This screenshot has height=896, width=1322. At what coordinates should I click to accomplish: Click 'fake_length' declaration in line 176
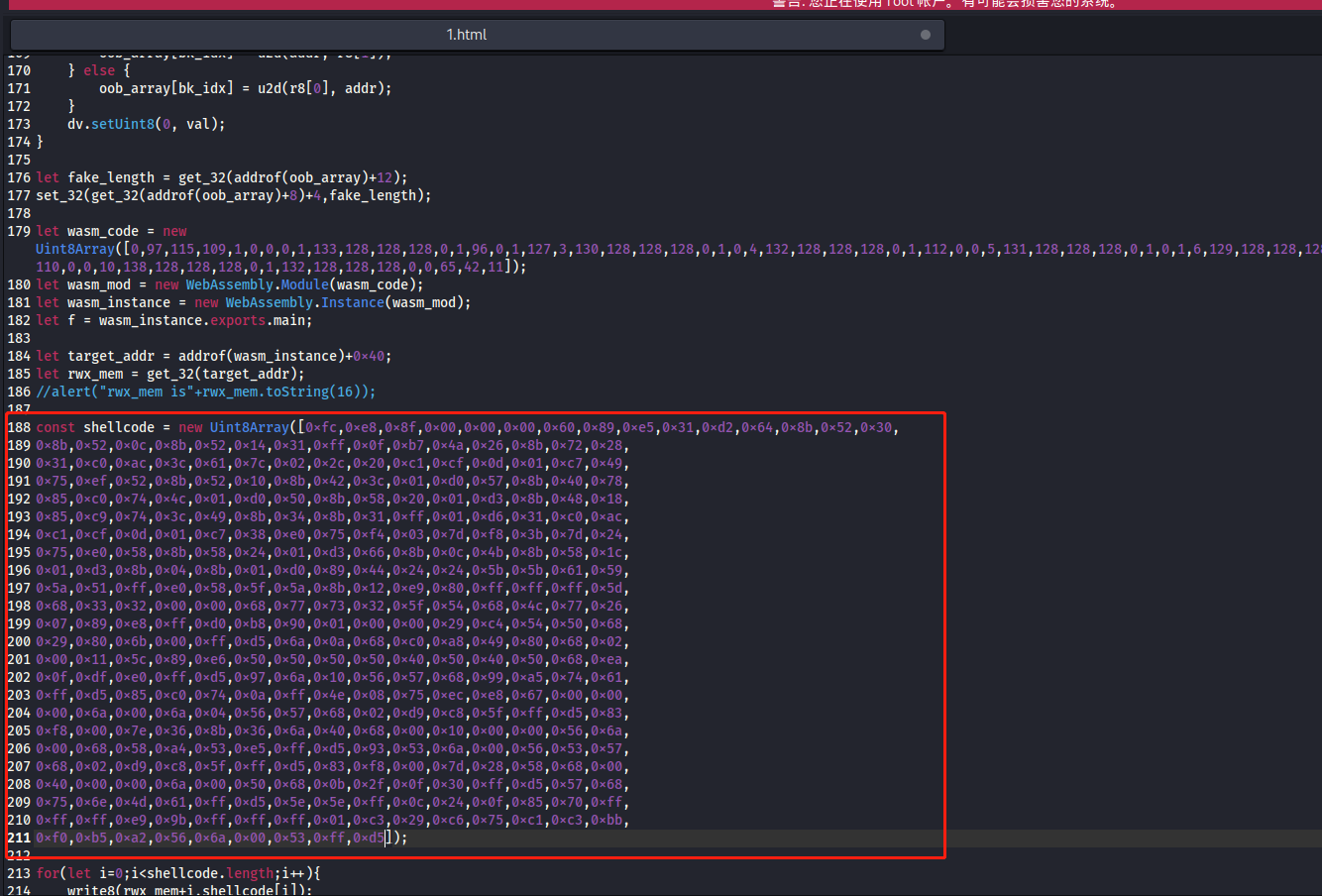[x=111, y=177]
